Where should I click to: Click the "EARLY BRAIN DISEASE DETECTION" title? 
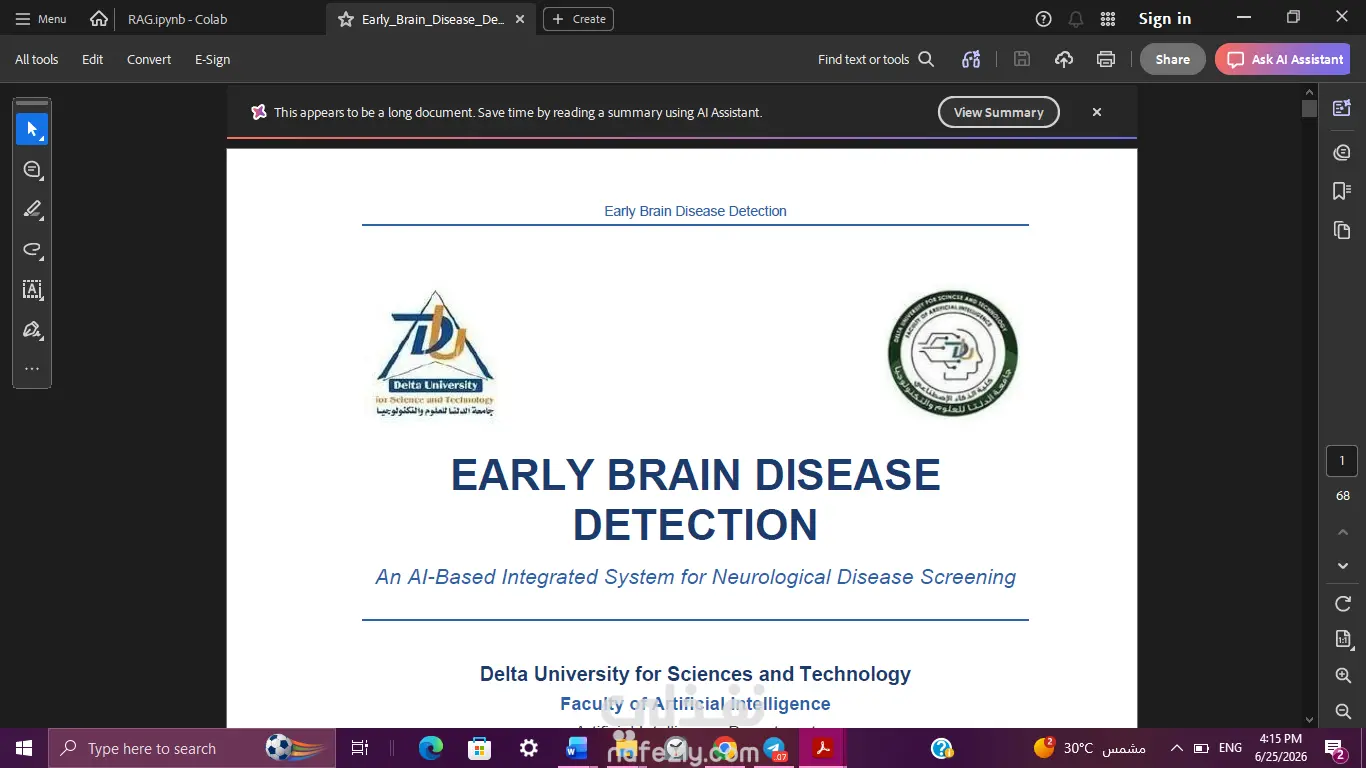point(695,500)
